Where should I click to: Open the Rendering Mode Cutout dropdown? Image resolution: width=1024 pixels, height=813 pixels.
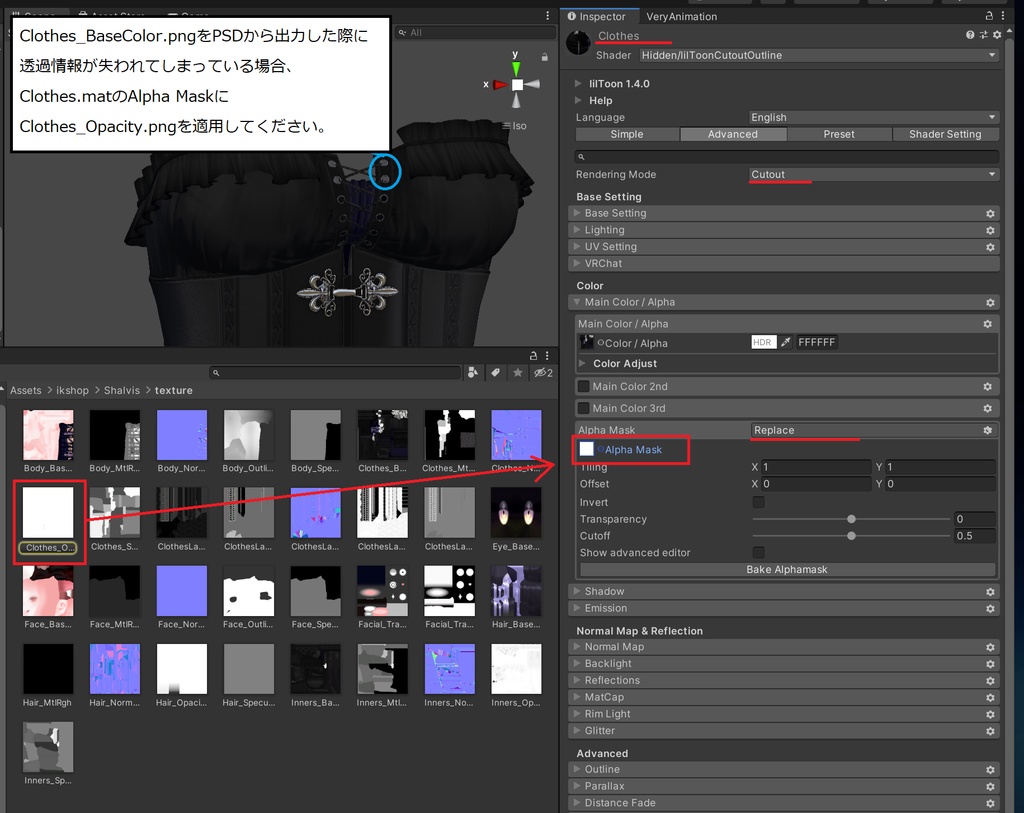(870, 174)
